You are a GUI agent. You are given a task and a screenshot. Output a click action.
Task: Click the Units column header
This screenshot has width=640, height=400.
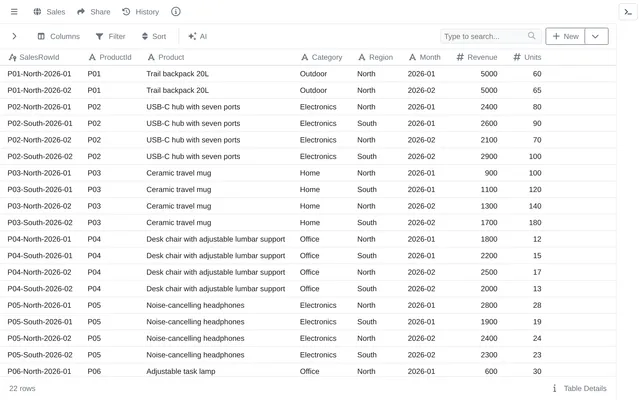click(x=527, y=57)
